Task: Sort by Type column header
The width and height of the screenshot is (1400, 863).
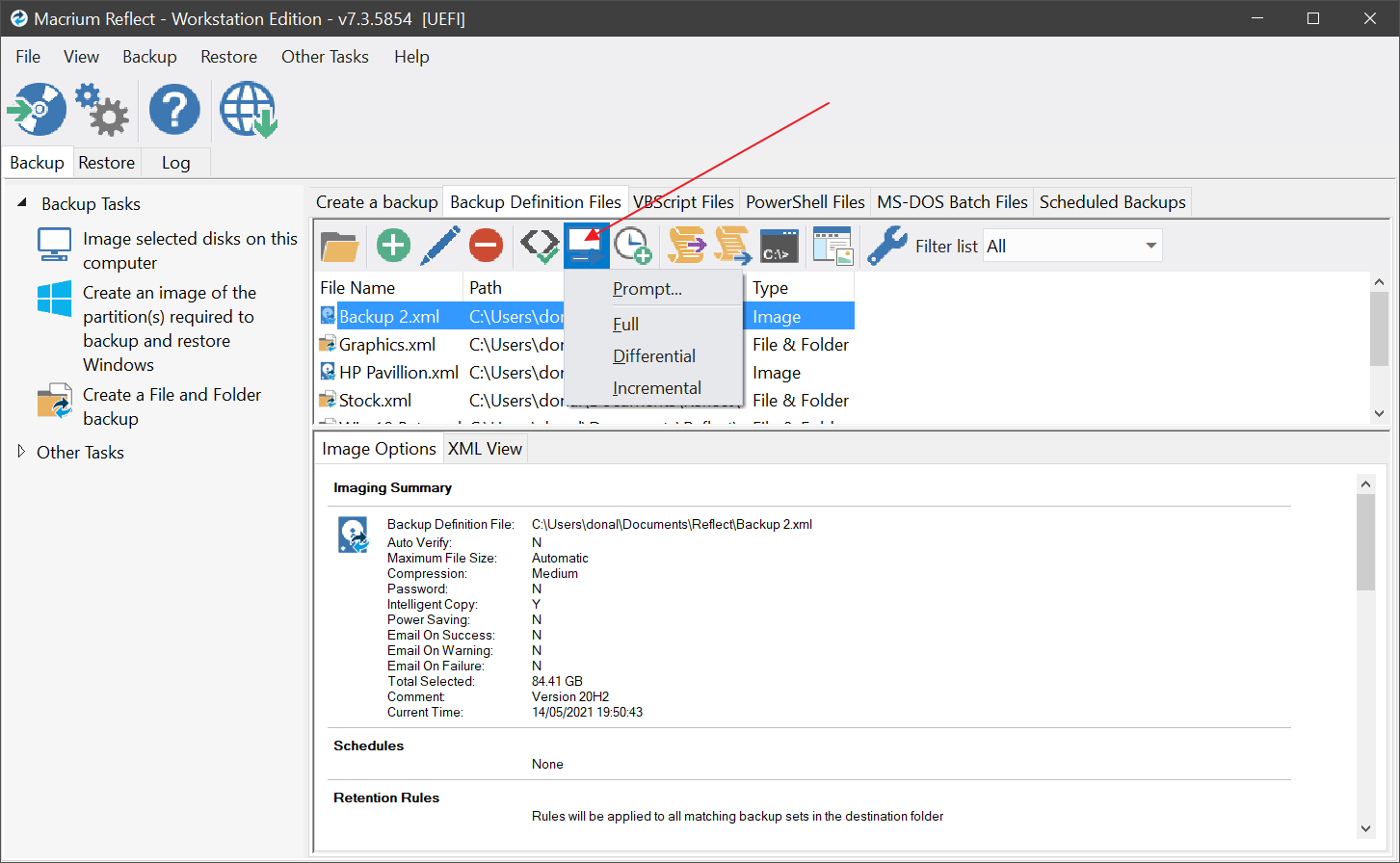Action: (800, 287)
